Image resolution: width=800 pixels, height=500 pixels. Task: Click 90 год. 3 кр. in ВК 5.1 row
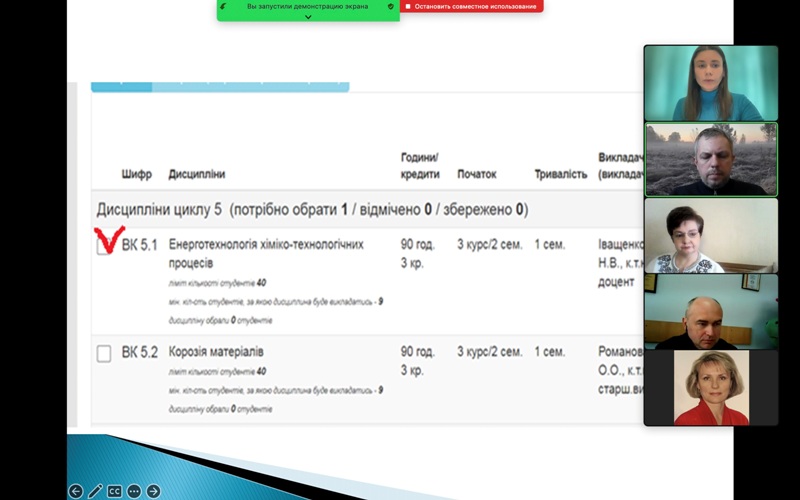tap(417, 254)
